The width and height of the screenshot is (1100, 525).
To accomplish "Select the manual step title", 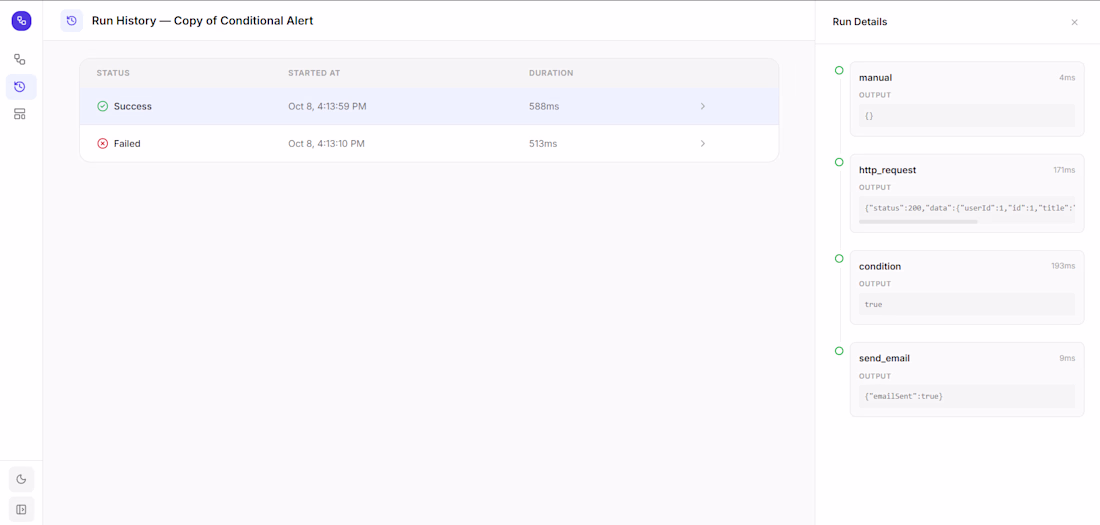I will point(876,77).
